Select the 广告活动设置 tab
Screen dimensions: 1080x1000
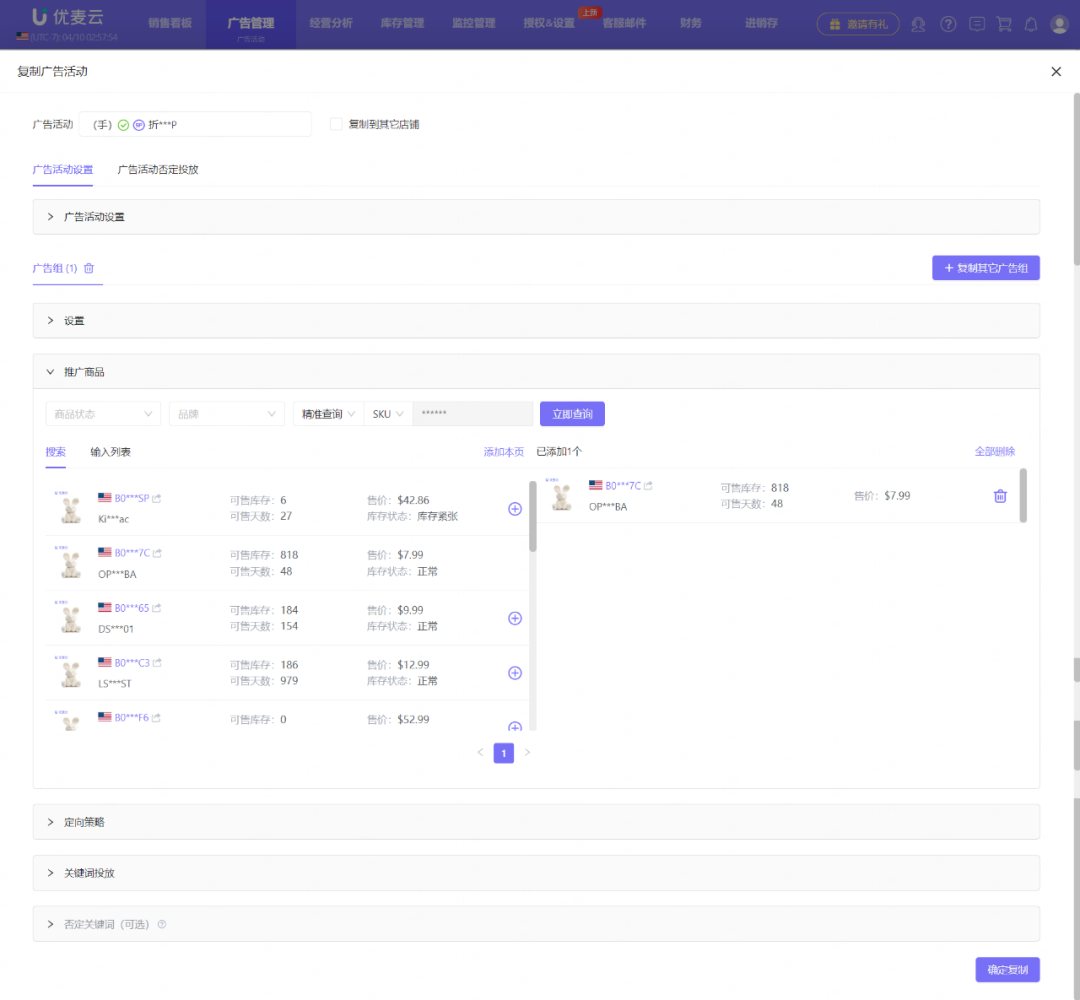coord(63,169)
